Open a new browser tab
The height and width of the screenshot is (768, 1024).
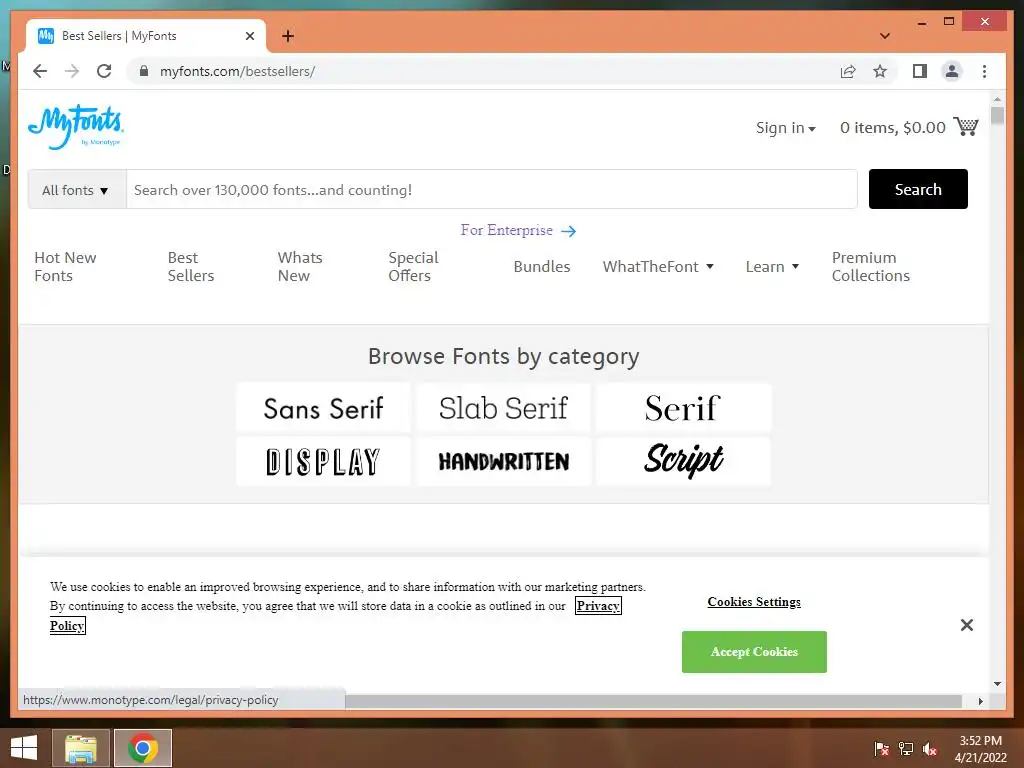coord(288,36)
